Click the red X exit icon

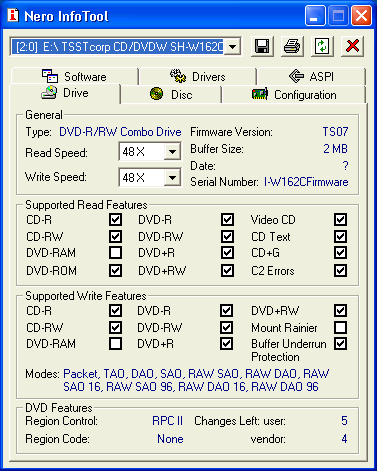pos(352,46)
